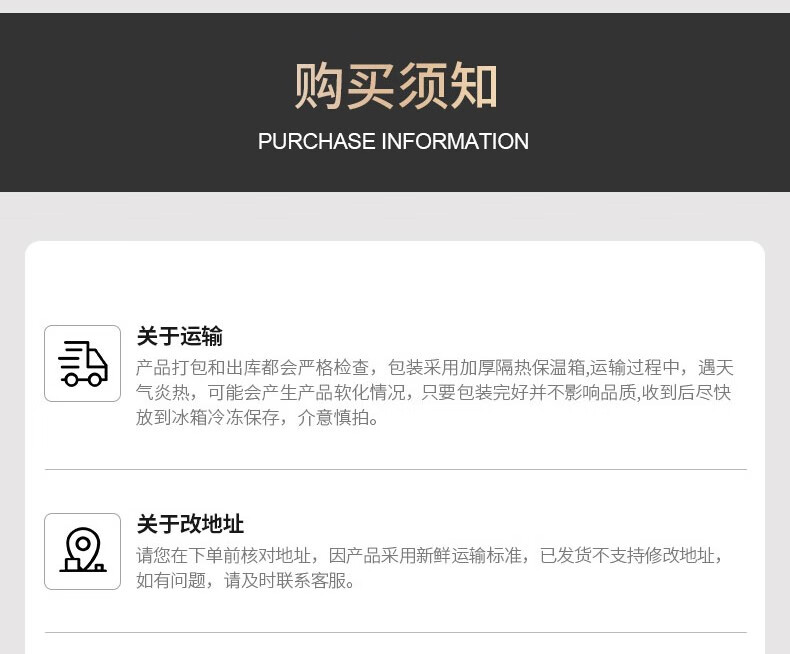Click the line starting with 产品打包和出库
Screen dimensions: 790x654
click(x=434, y=367)
